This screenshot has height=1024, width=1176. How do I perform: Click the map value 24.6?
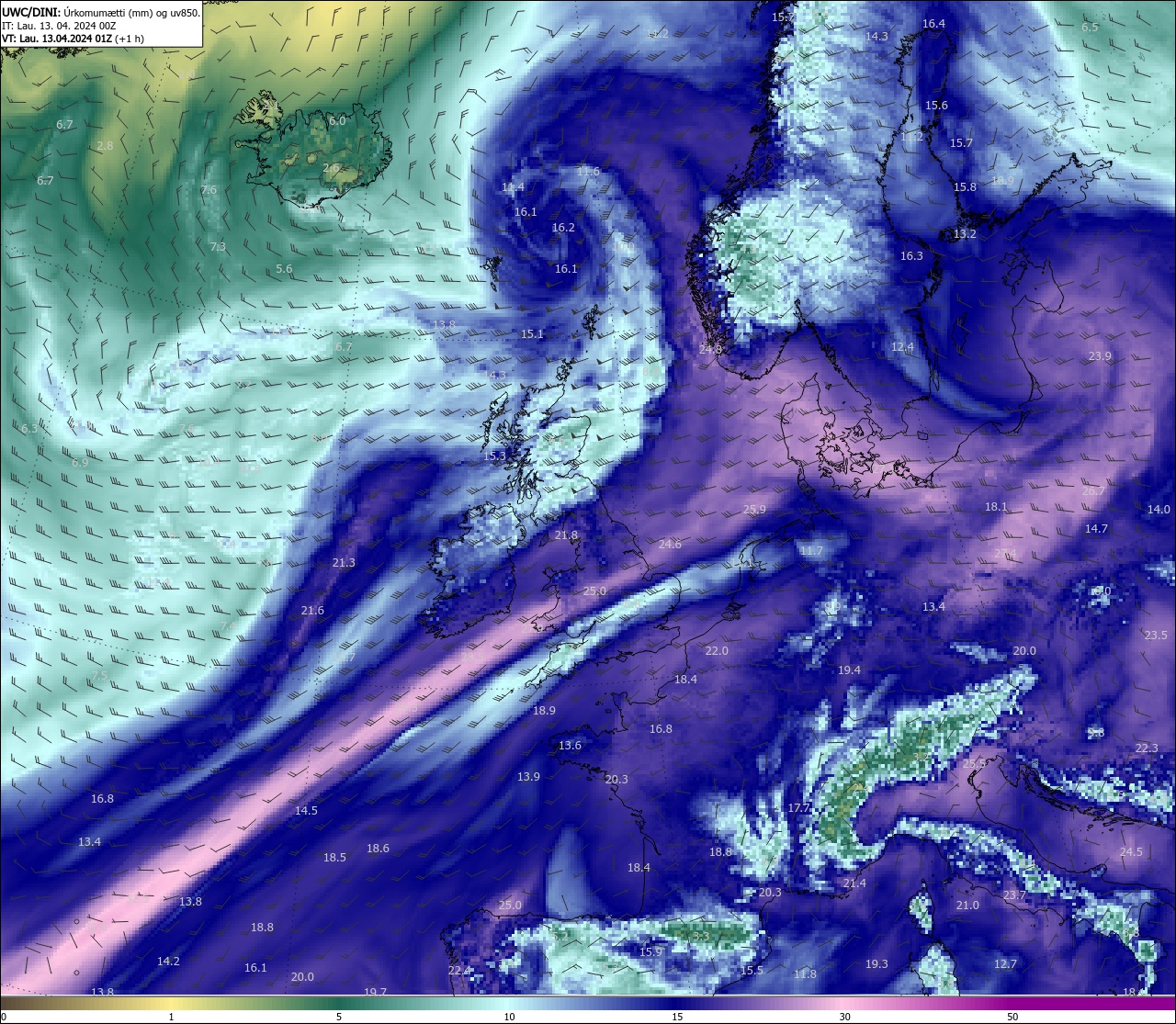[670, 545]
